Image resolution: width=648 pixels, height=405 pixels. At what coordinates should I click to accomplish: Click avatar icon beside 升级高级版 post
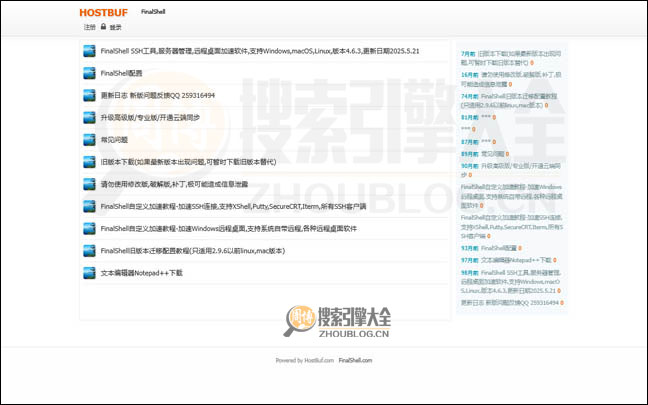click(x=89, y=118)
